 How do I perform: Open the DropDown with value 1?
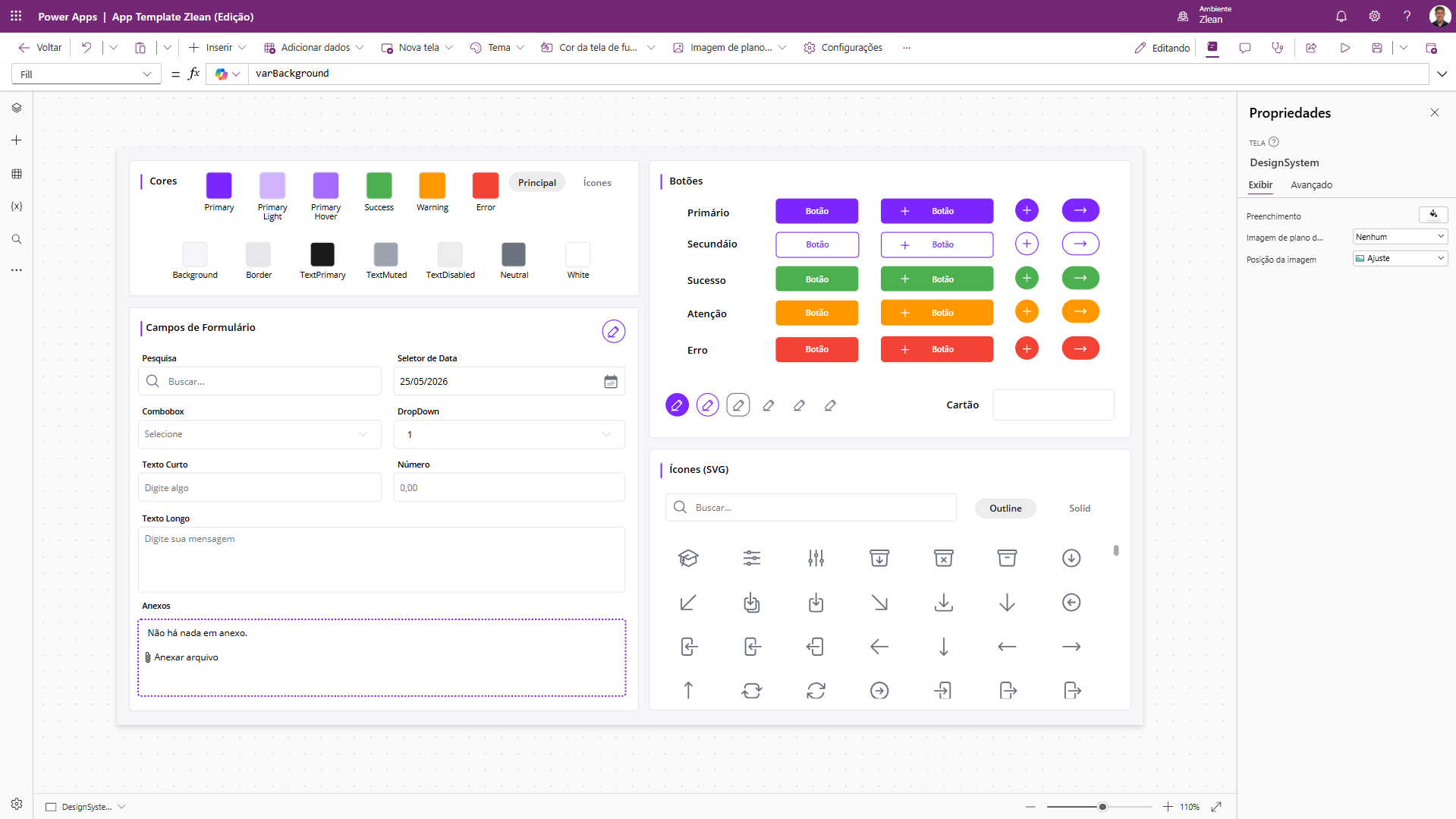[509, 434]
